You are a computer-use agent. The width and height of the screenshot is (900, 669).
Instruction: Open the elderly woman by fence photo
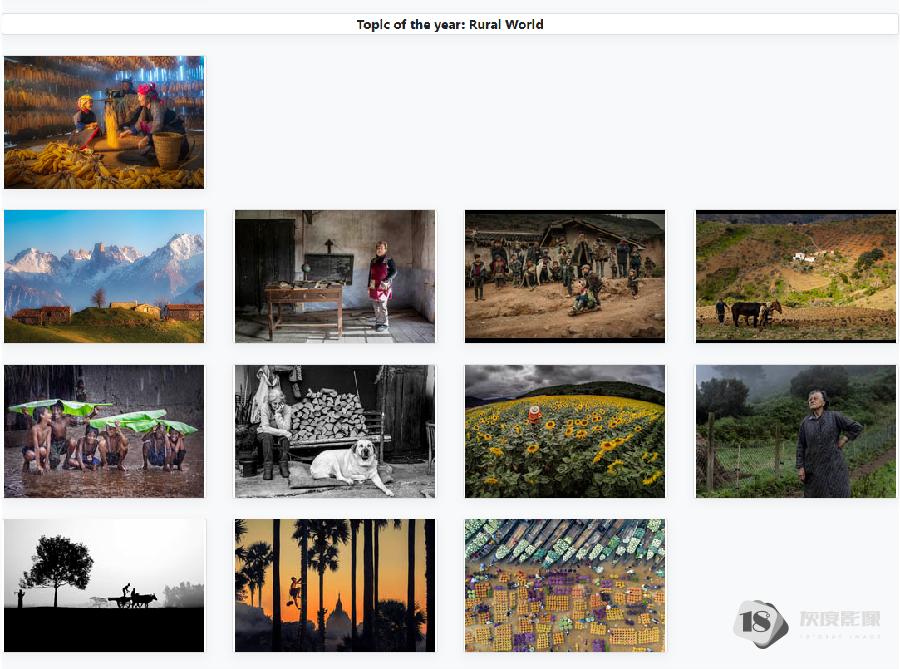point(796,431)
